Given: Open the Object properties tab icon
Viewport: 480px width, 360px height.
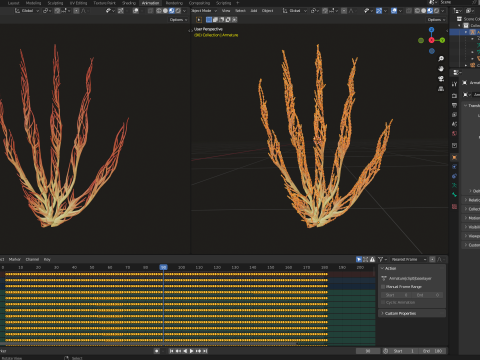Looking at the screenshot, I should tap(454, 157).
